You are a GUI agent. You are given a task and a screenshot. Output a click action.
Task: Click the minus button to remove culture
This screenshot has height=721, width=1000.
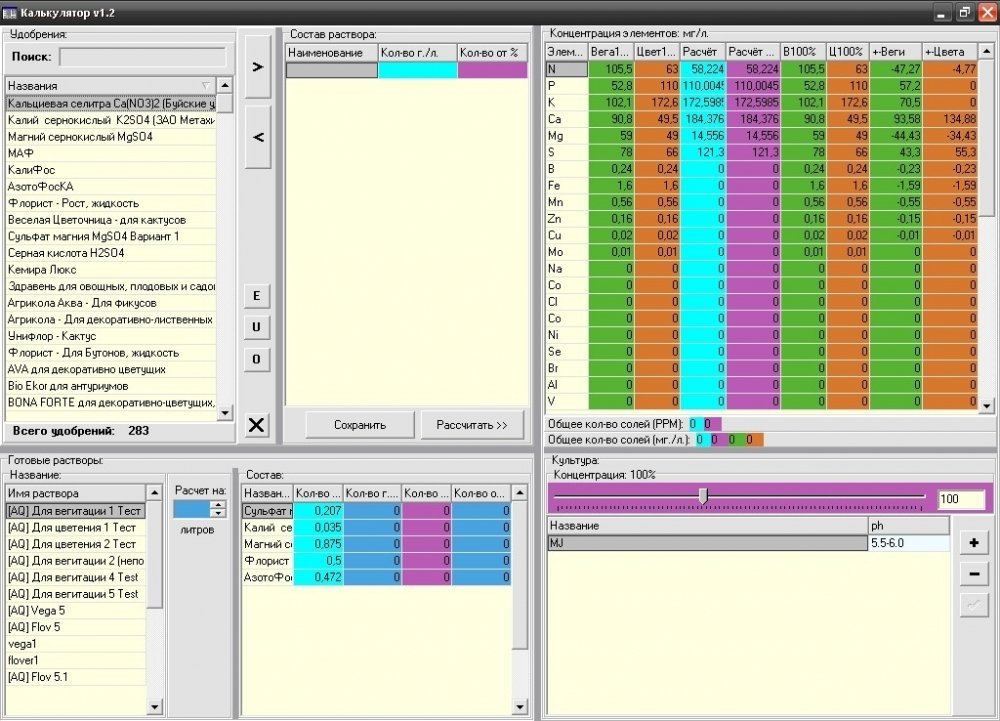974,574
